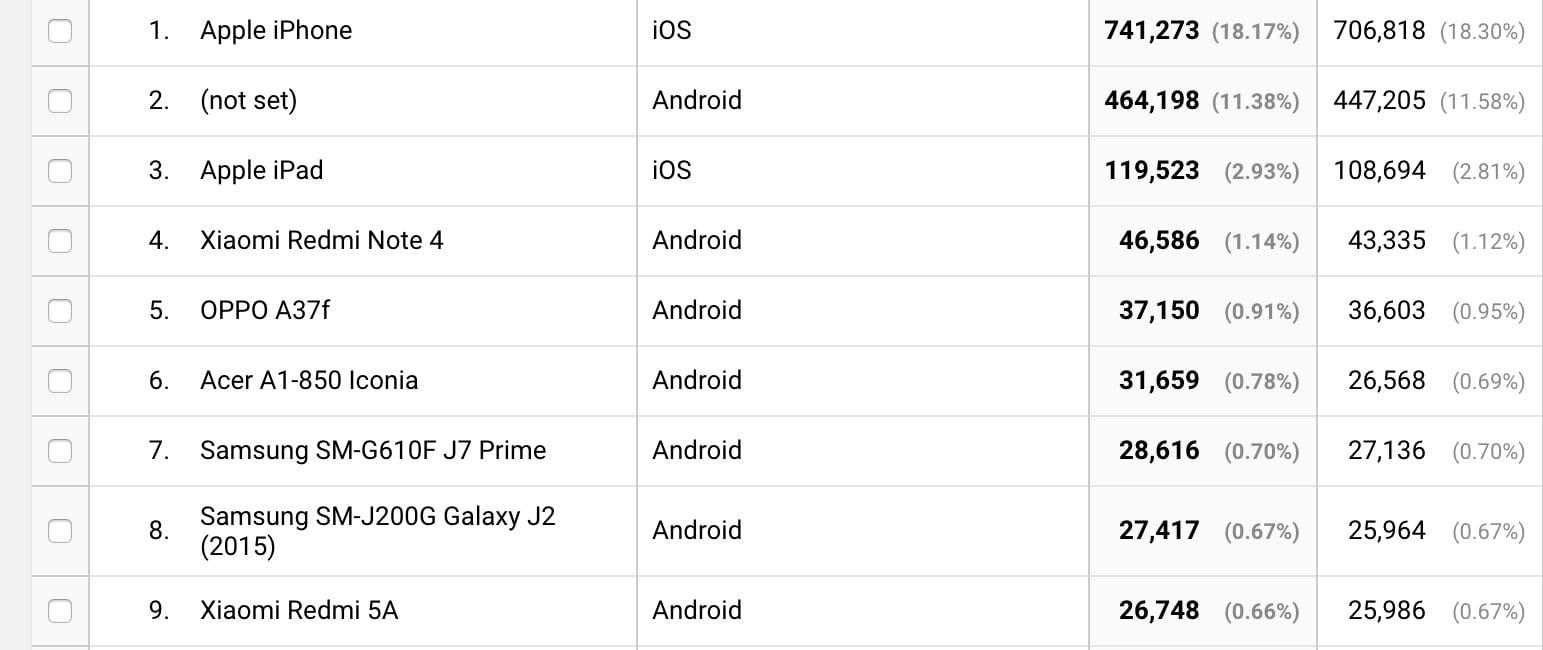Tick the Apple iPad row checkbox
Screen dimensions: 1543x650
pyautogui.click(x=60, y=171)
